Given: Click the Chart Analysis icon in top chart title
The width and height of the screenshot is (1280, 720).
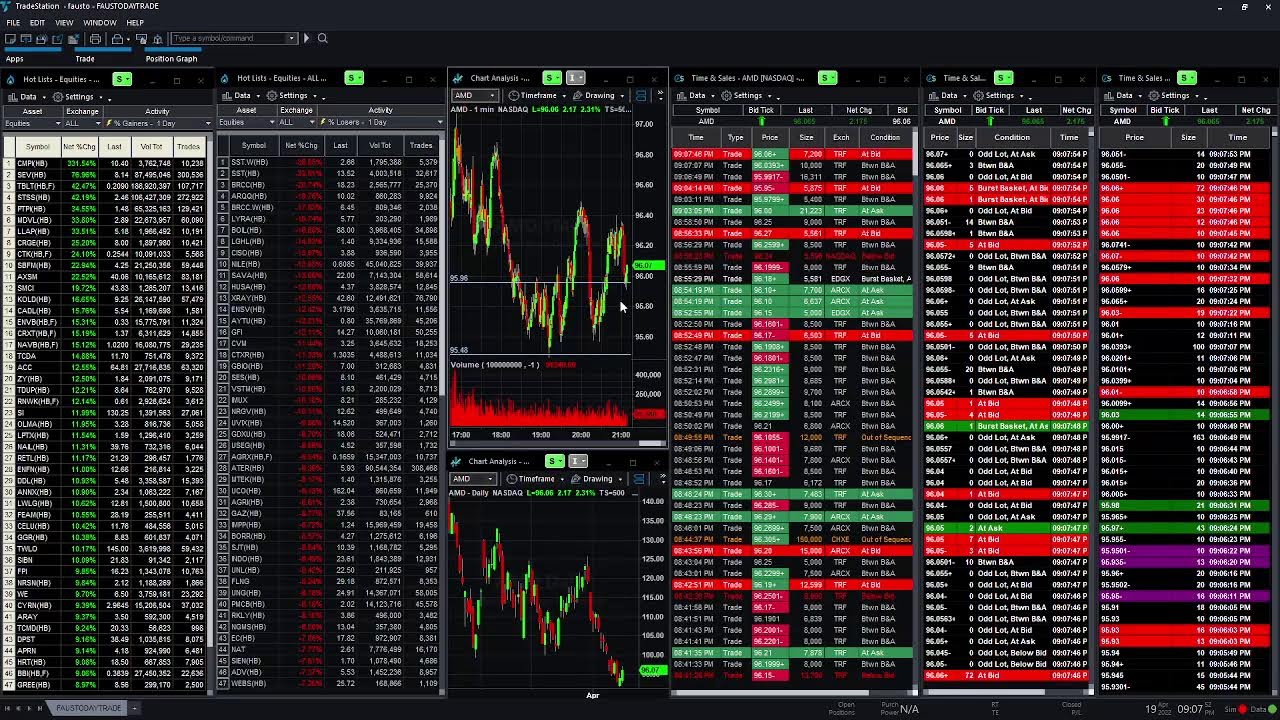Looking at the screenshot, I should (458, 78).
